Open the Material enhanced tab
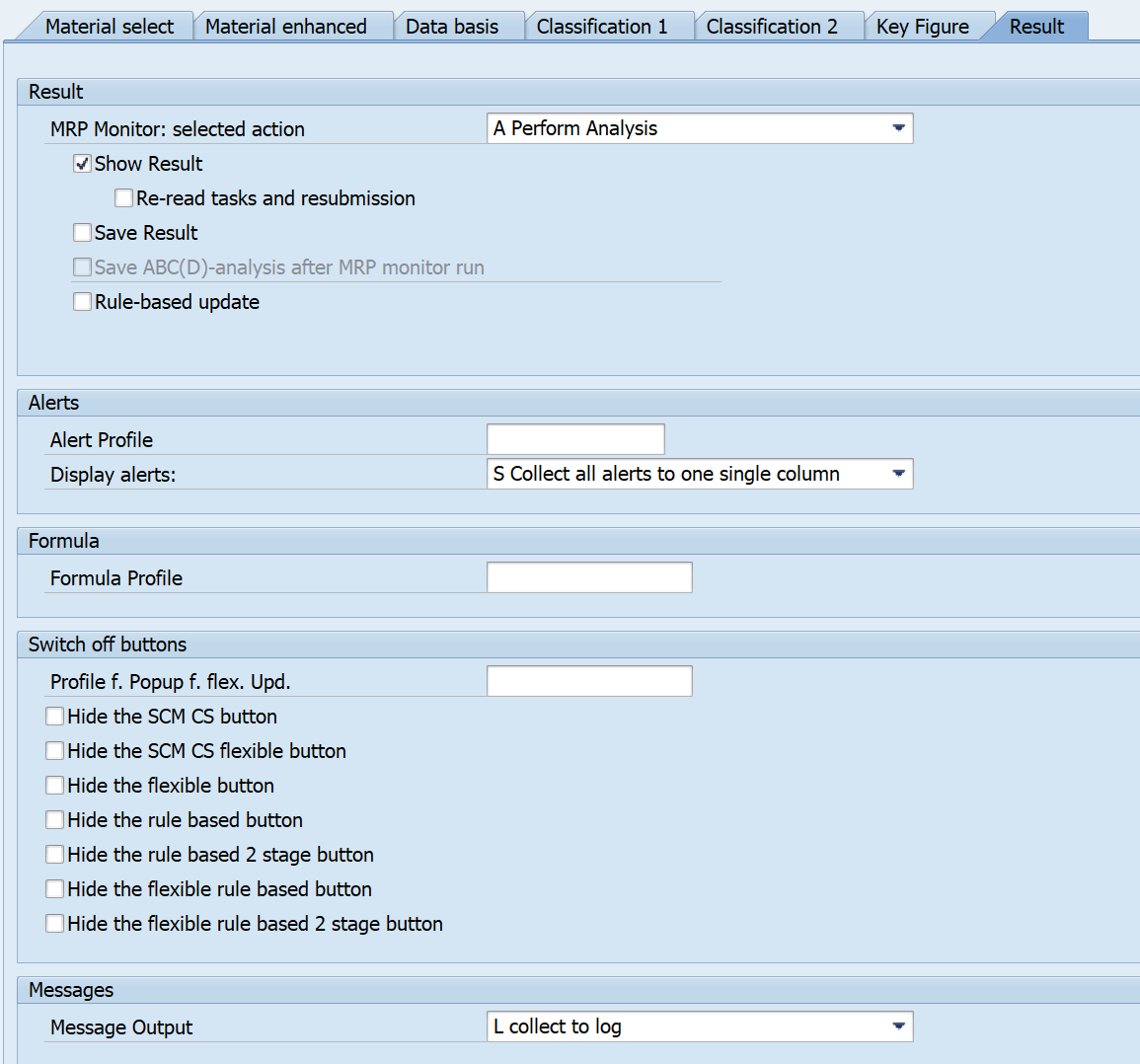The width and height of the screenshot is (1140, 1064). coord(285,27)
